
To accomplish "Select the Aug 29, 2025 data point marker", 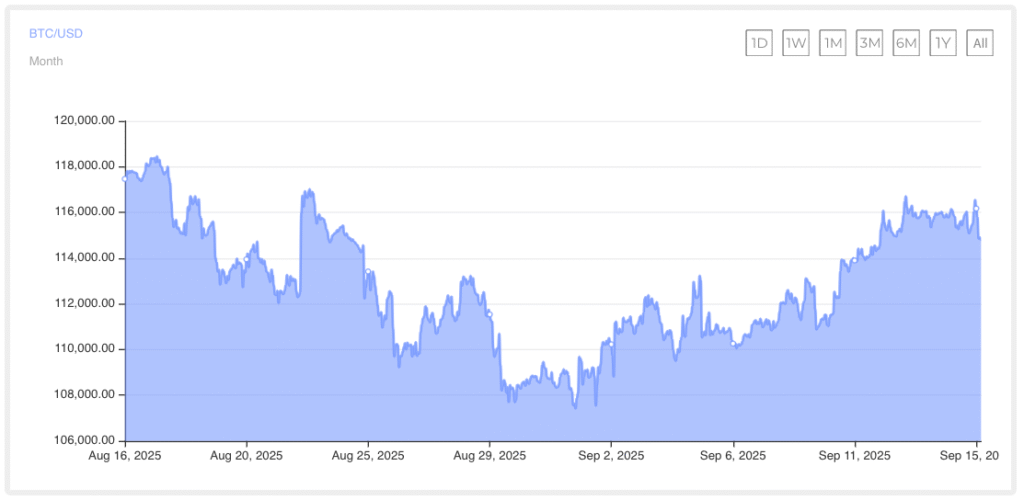I will click(x=489, y=314).
